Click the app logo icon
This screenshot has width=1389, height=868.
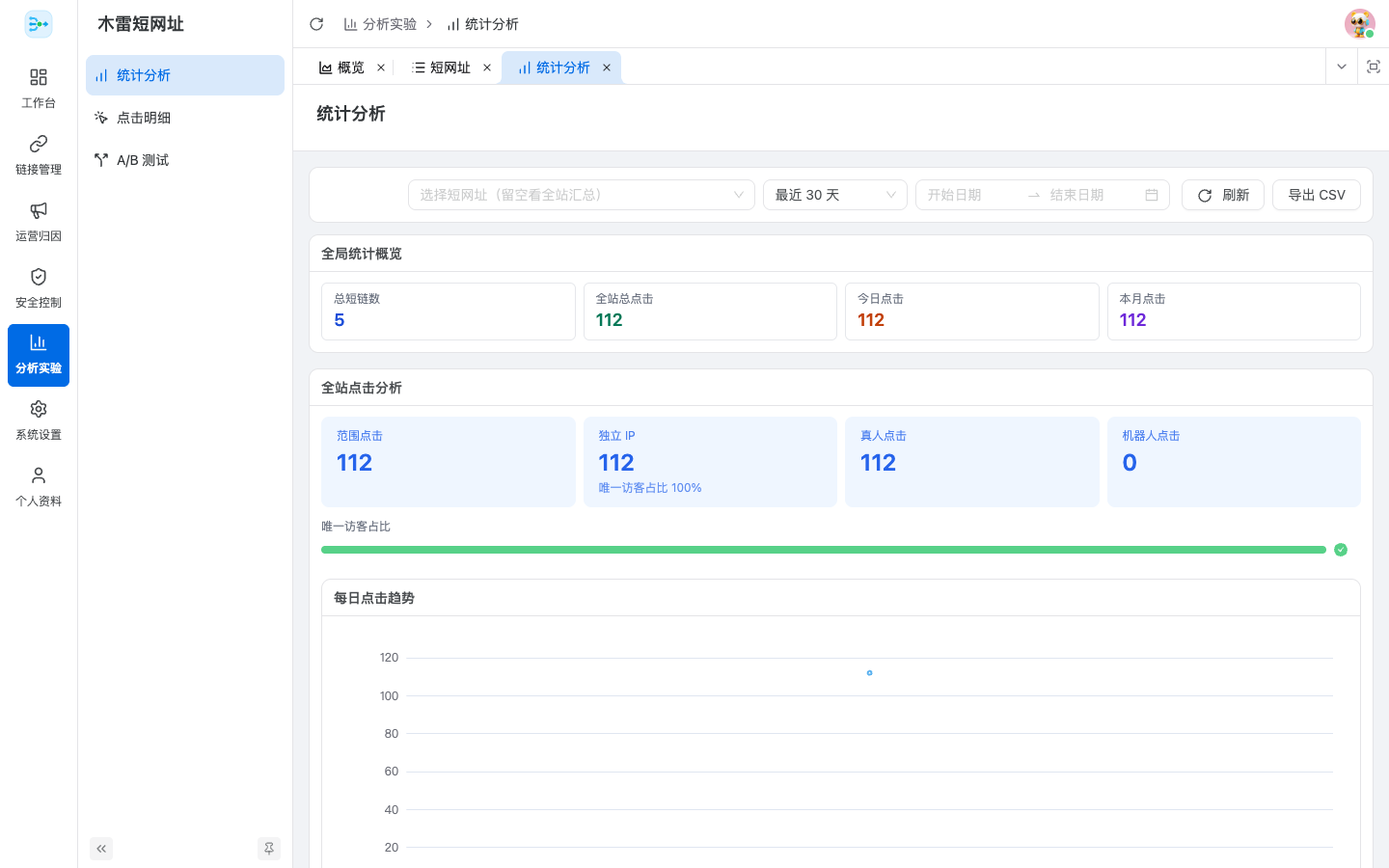39,24
